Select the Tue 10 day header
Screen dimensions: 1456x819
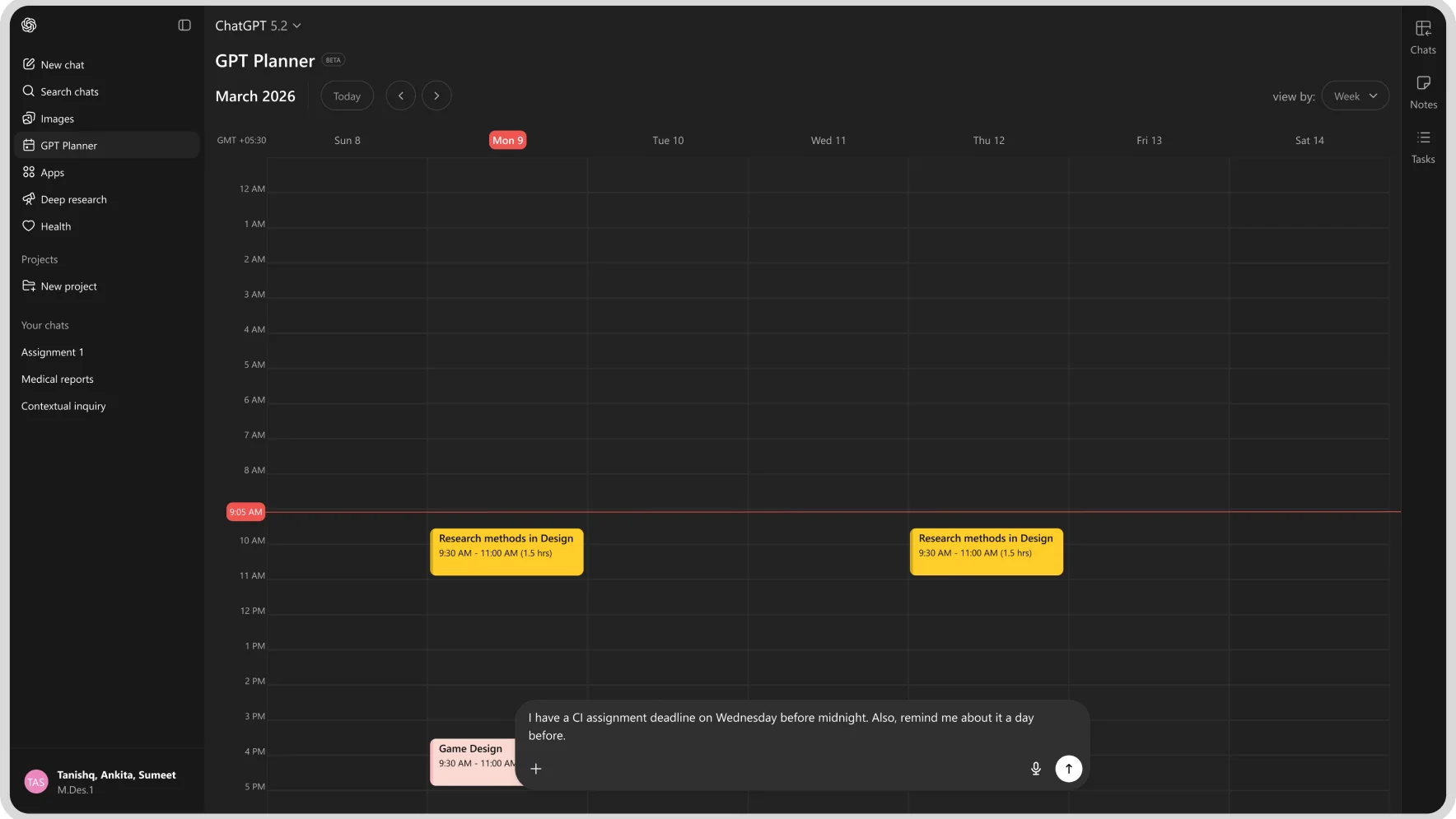coord(668,141)
